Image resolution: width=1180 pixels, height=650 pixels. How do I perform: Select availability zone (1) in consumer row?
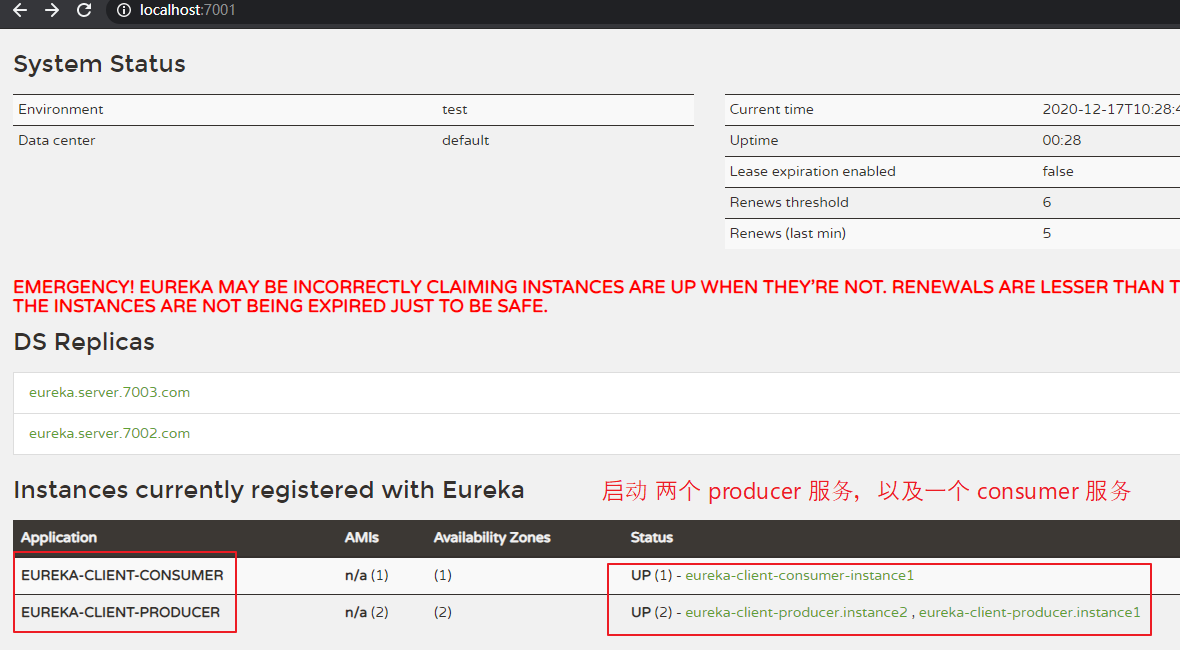click(x=442, y=576)
